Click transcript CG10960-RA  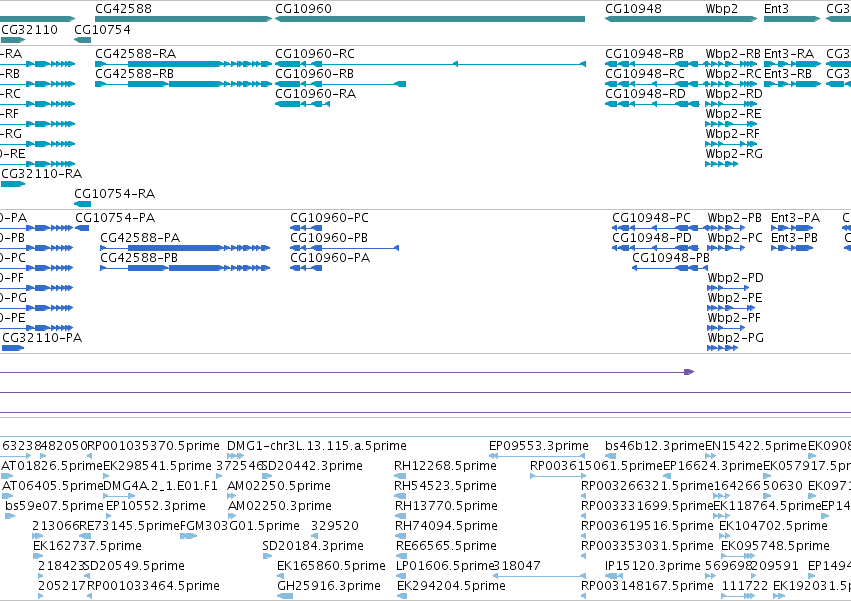[316, 94]
